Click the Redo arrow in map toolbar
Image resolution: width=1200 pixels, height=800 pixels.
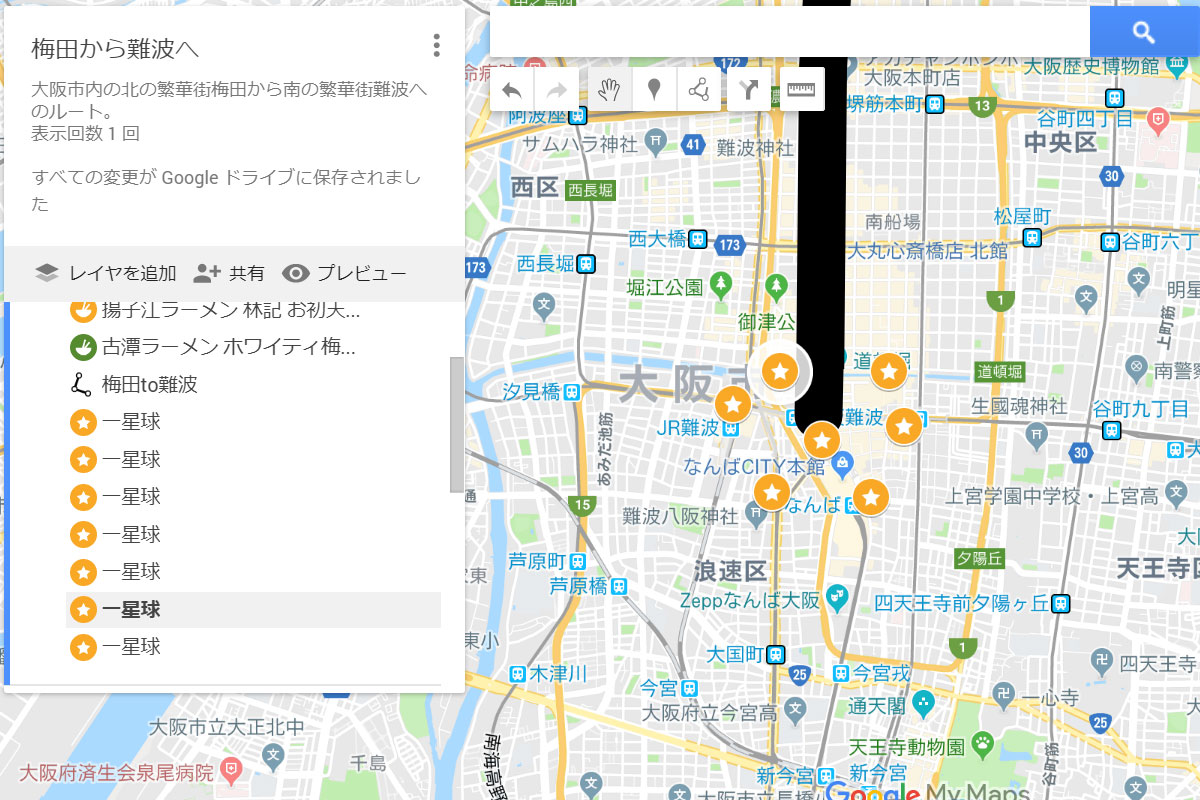(x=557, y=90)
